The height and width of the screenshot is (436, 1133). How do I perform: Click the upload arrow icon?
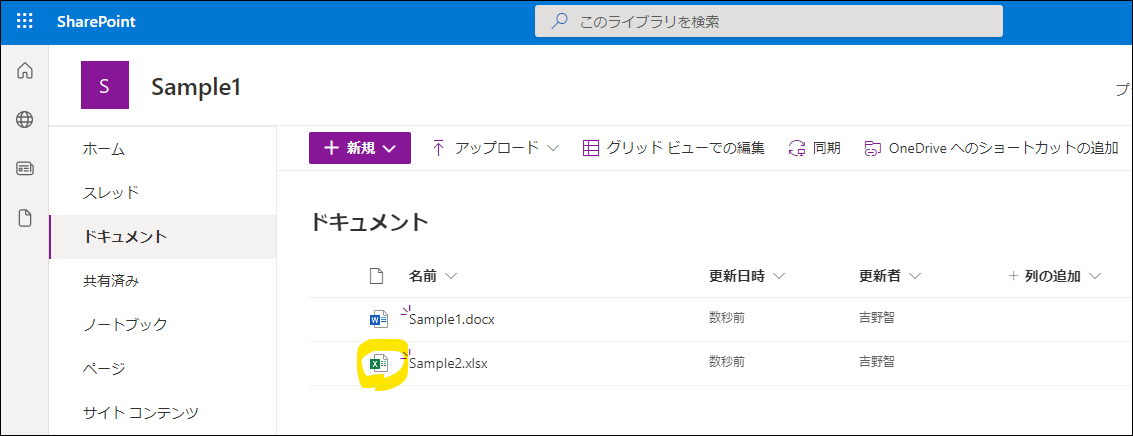(x=438, y=148)
